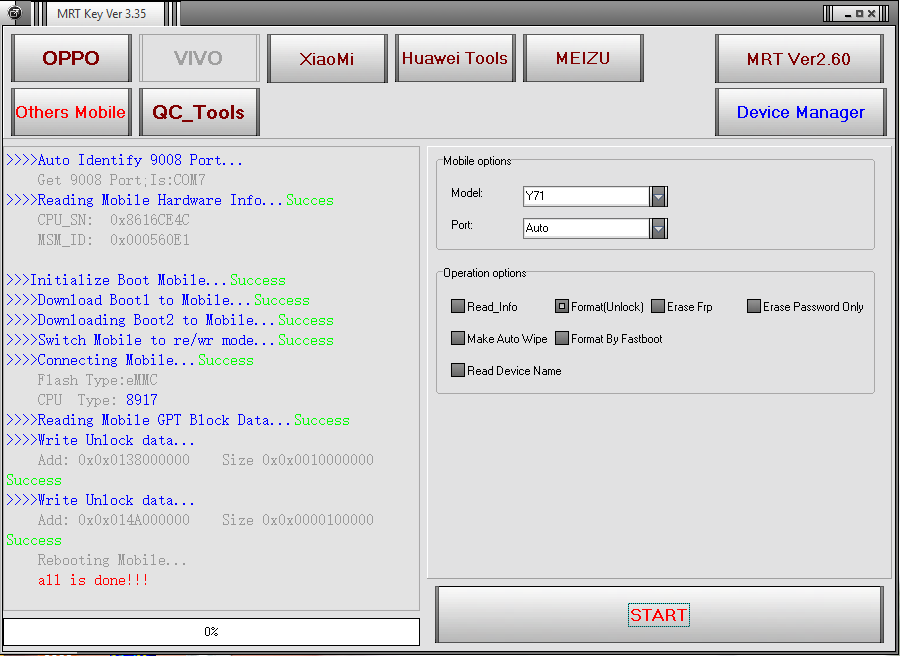Click the Port field showing Auto

point(586,228)
